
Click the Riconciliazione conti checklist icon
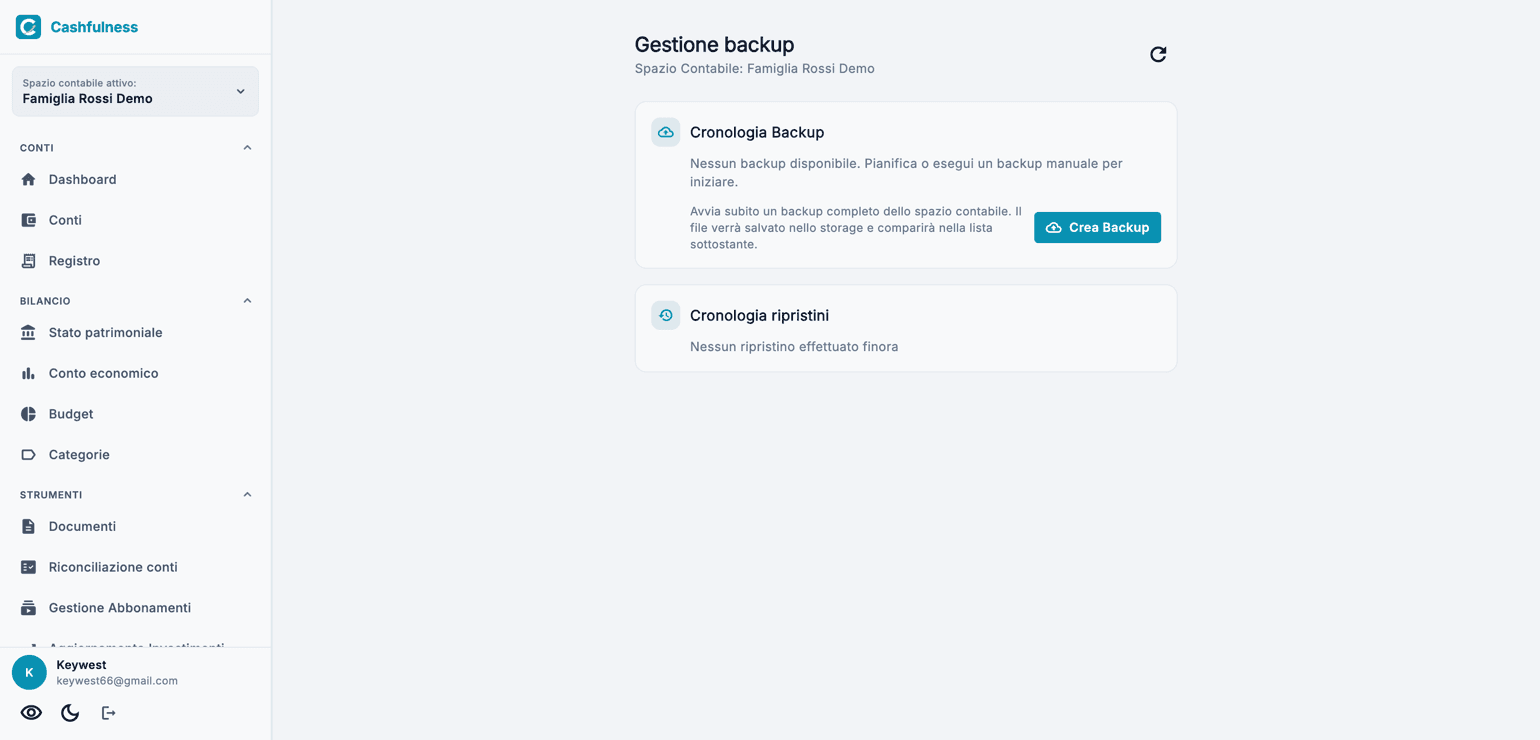28,567
